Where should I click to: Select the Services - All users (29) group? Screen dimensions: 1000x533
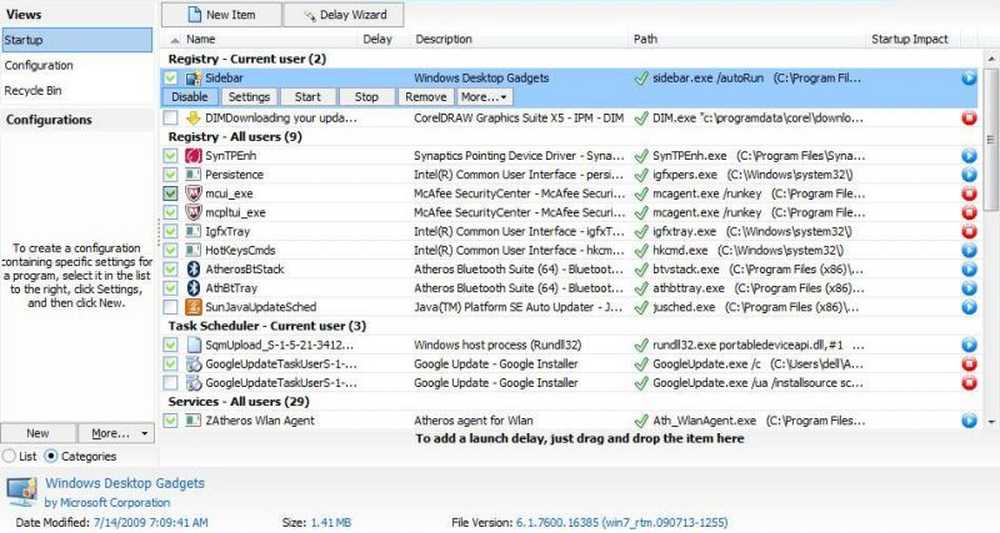pos(239,402)
